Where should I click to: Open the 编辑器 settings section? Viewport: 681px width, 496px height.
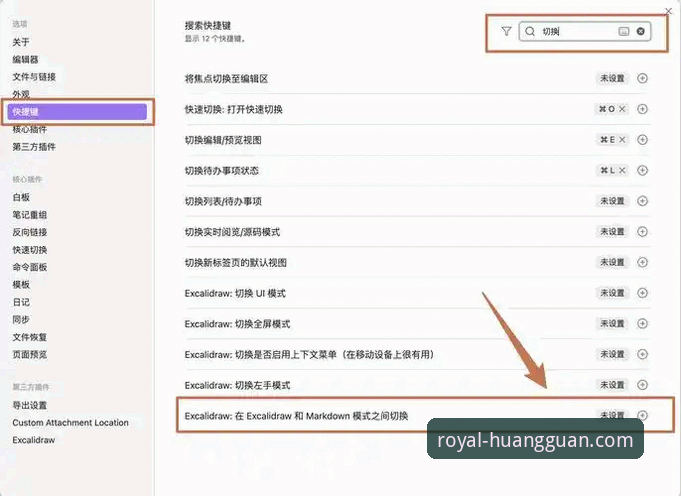pos(25,60)
